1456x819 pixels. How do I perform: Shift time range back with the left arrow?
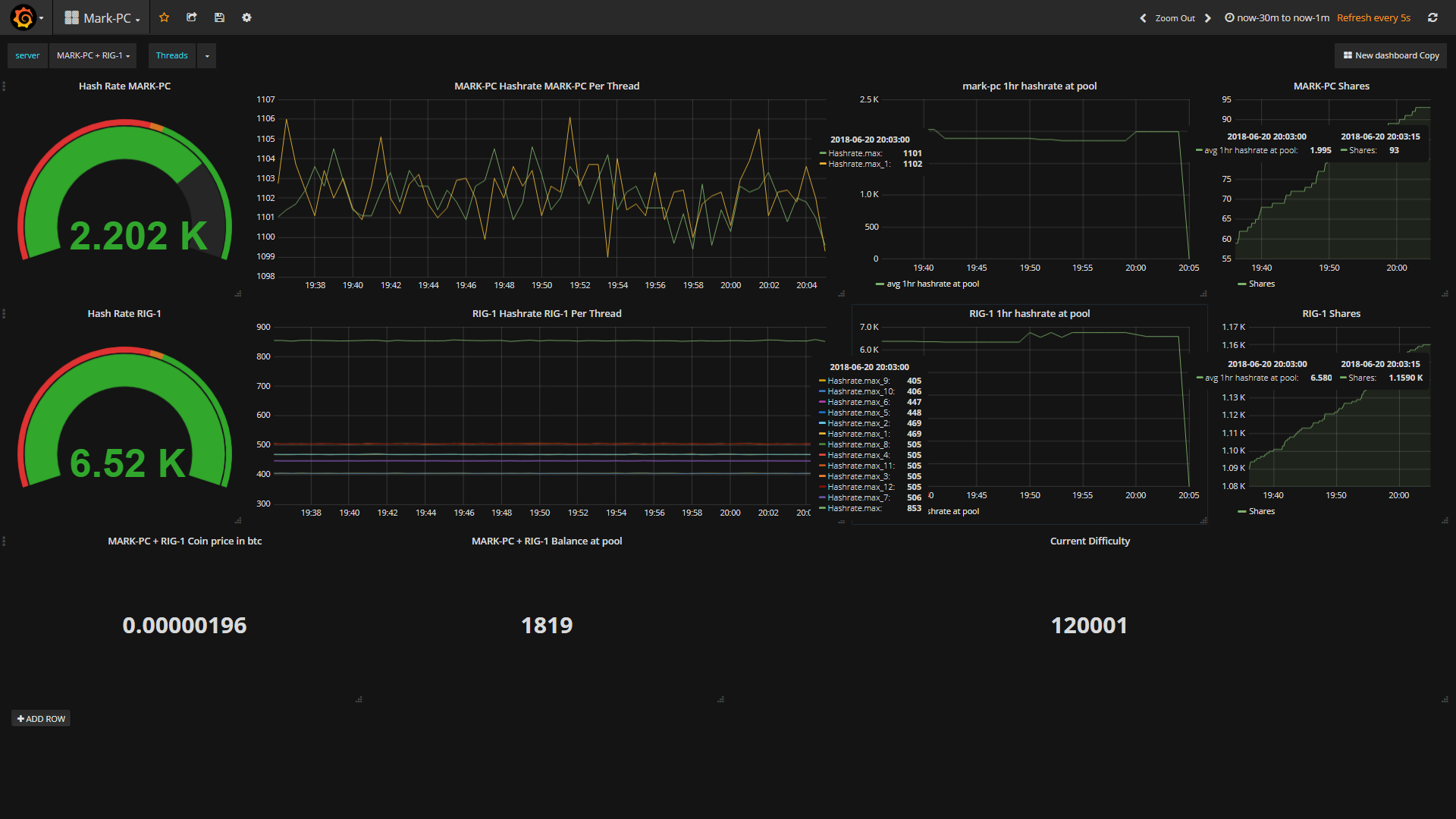tap(1143, 18)
